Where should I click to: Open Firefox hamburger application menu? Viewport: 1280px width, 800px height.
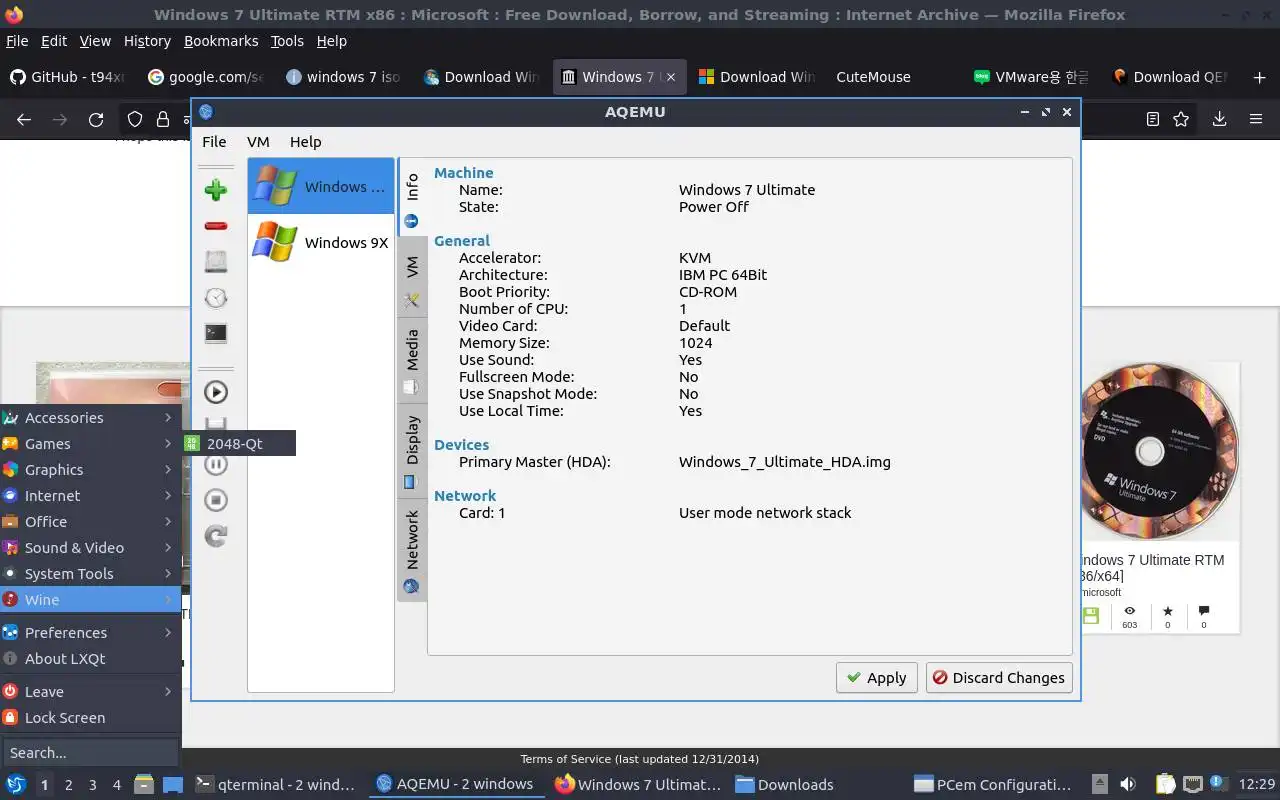1256,119
